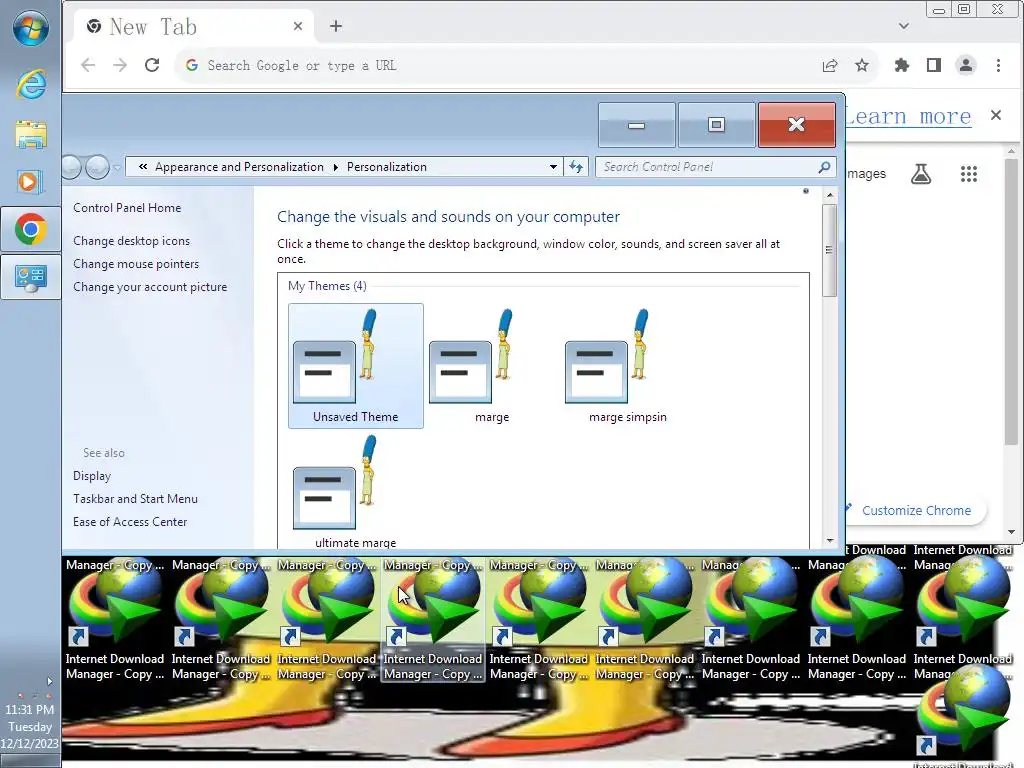Close the New Tab tab
The height and width of the screenshot is (768, 1024).
298,26
